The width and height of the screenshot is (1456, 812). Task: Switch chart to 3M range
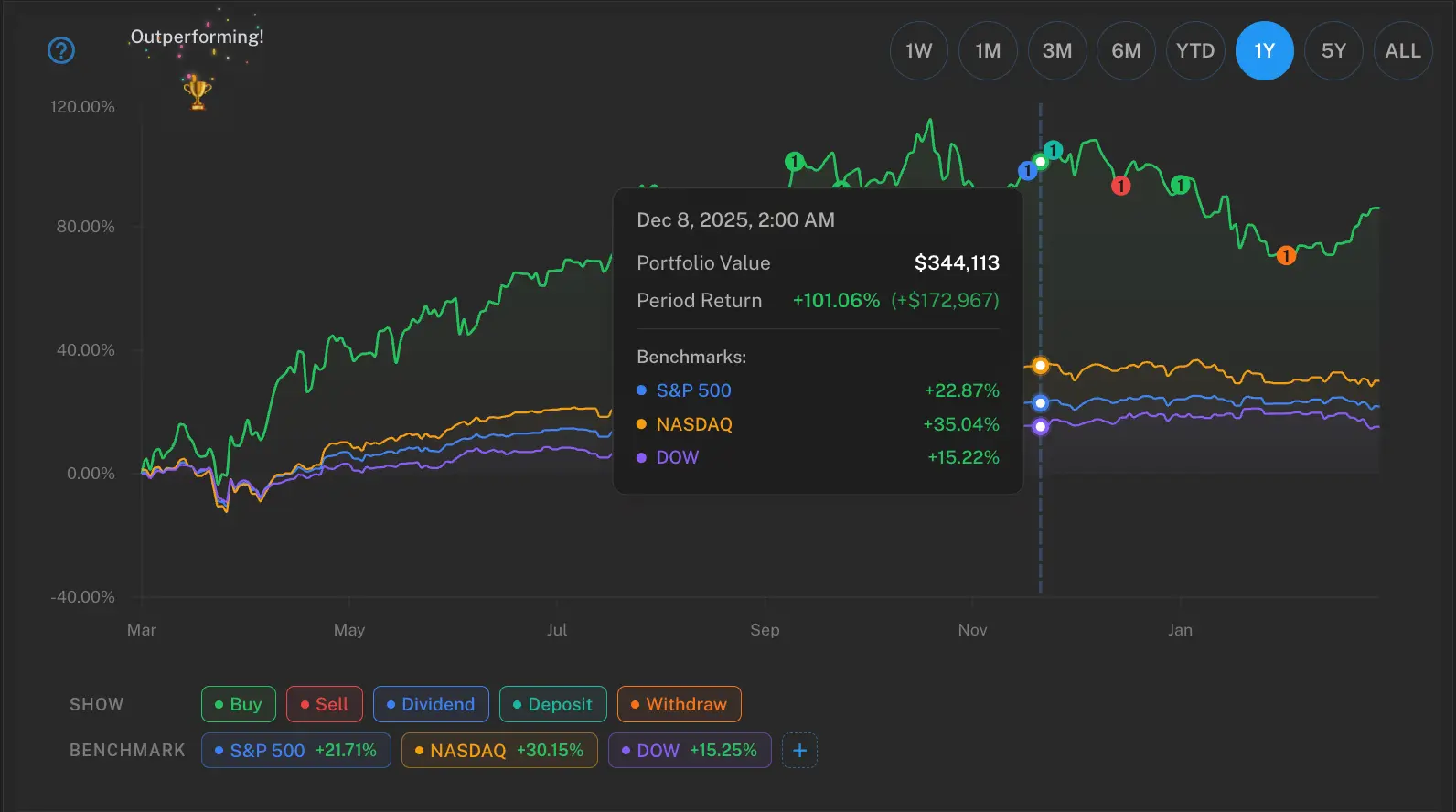coord(1057,51)
